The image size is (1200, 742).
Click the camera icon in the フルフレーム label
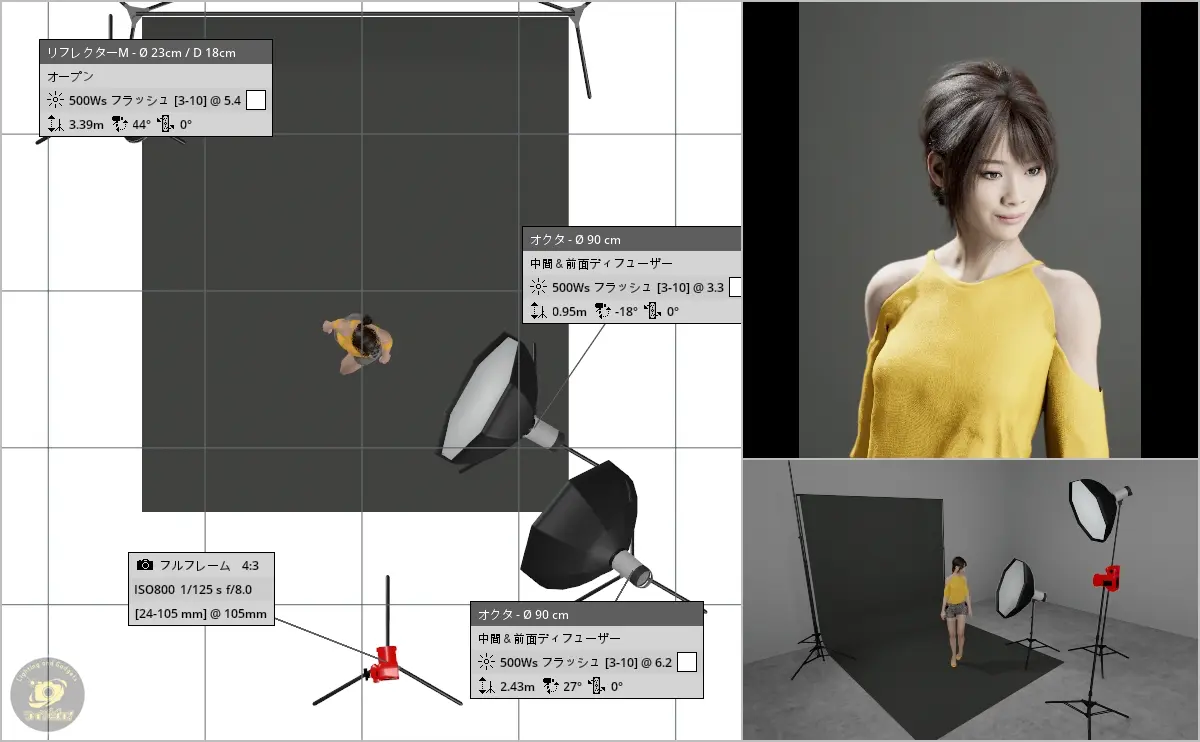click(x=145, y=565)
